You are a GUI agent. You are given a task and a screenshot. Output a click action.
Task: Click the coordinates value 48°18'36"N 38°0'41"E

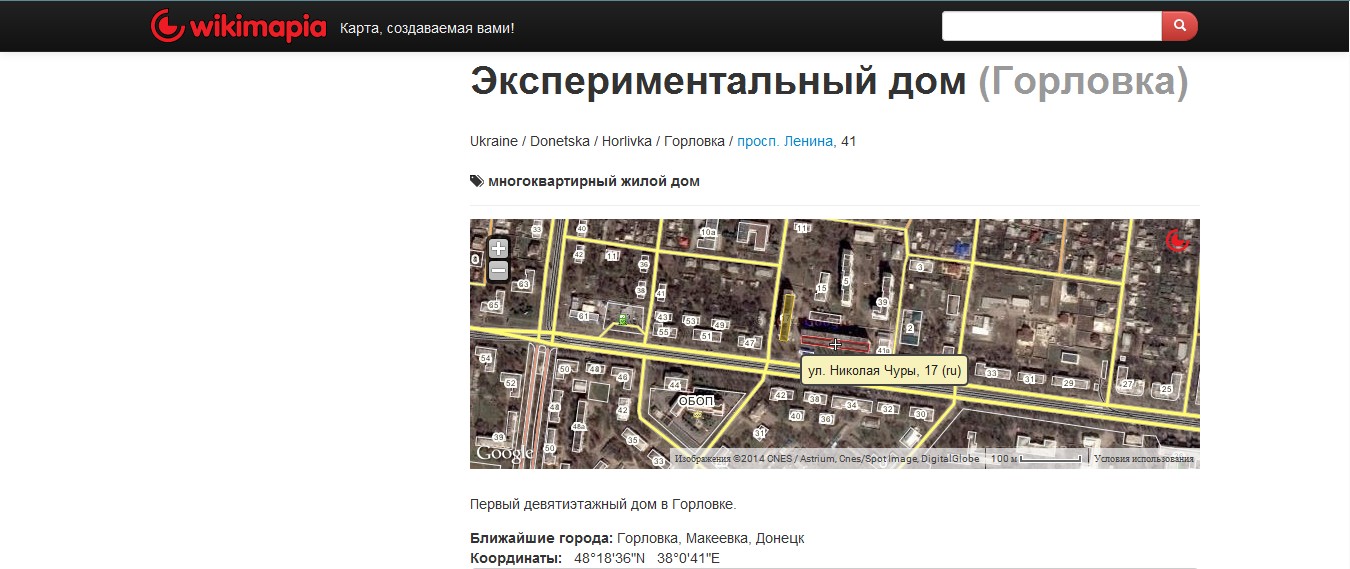coord(647,557)
